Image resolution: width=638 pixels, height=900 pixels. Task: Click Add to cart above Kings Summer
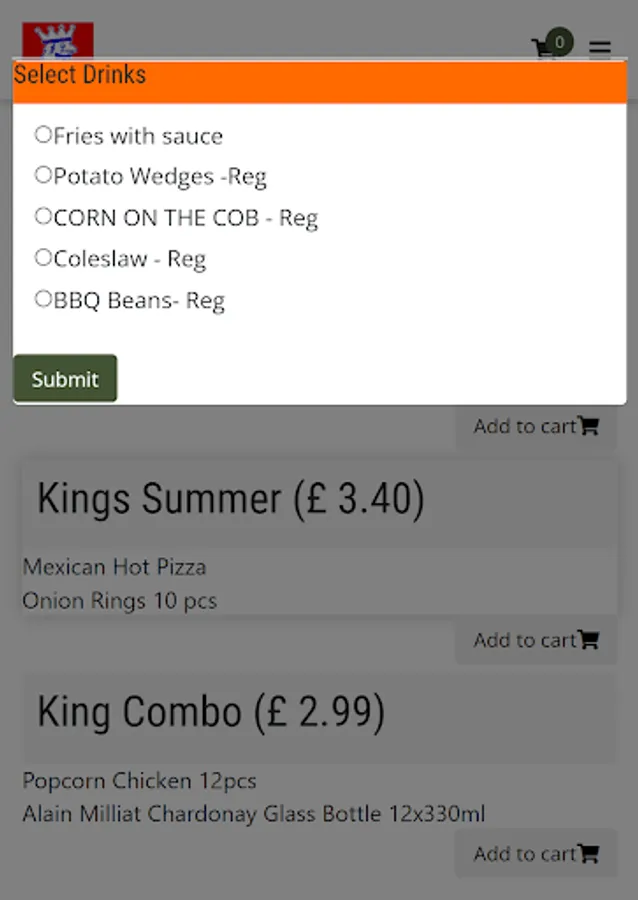tap(535, 426)
